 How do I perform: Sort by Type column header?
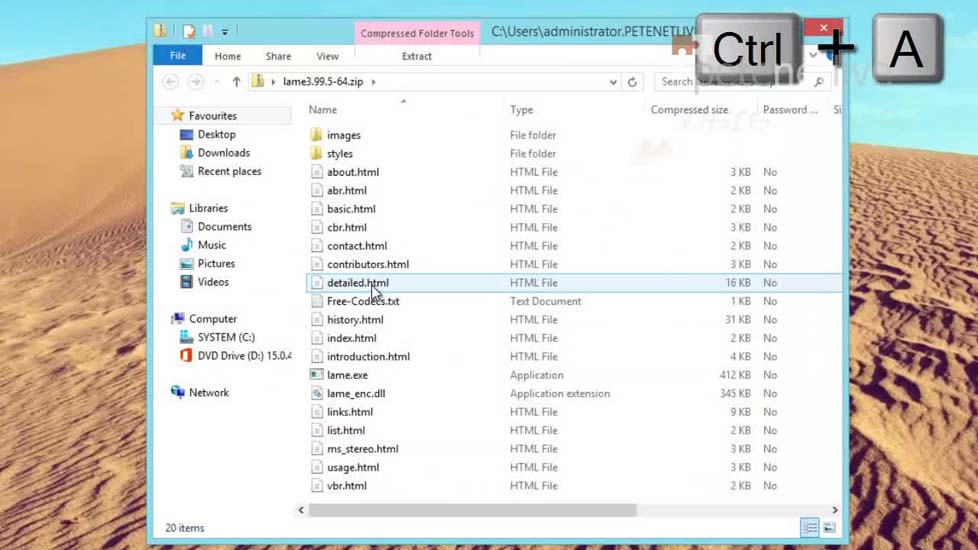521,110
